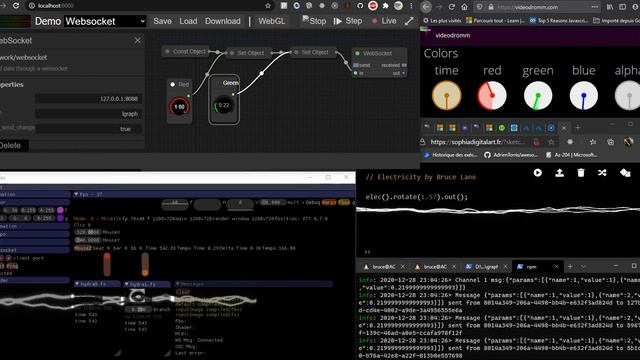Step the graph once

tap(348, 21)
